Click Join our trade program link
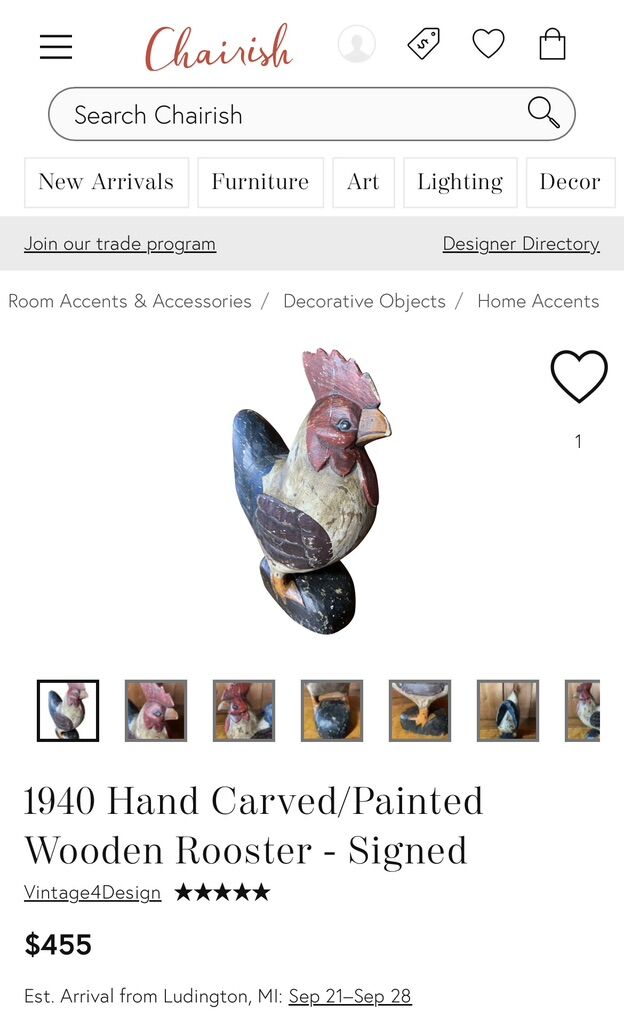Screen dimensions: 624x1020 coord(120,244)
